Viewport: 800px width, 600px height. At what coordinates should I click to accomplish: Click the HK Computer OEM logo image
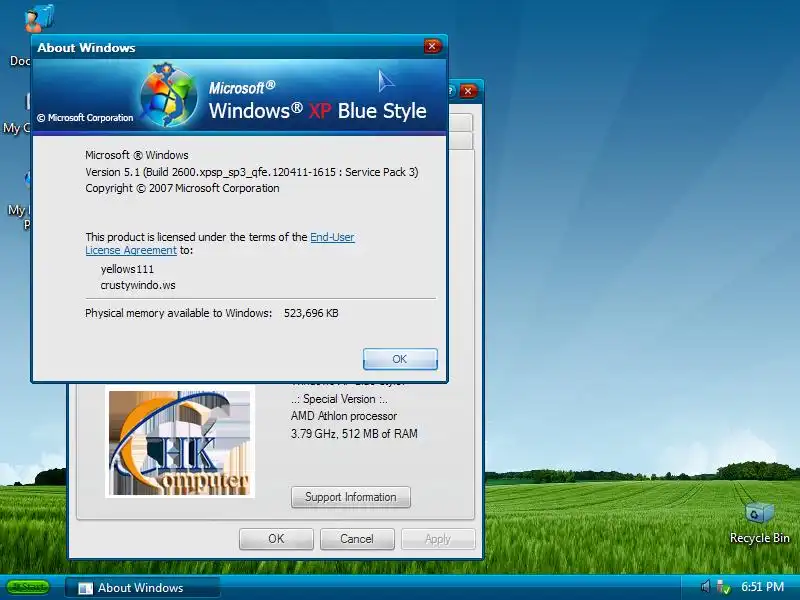pyautogui.click(x=180, y=442)
